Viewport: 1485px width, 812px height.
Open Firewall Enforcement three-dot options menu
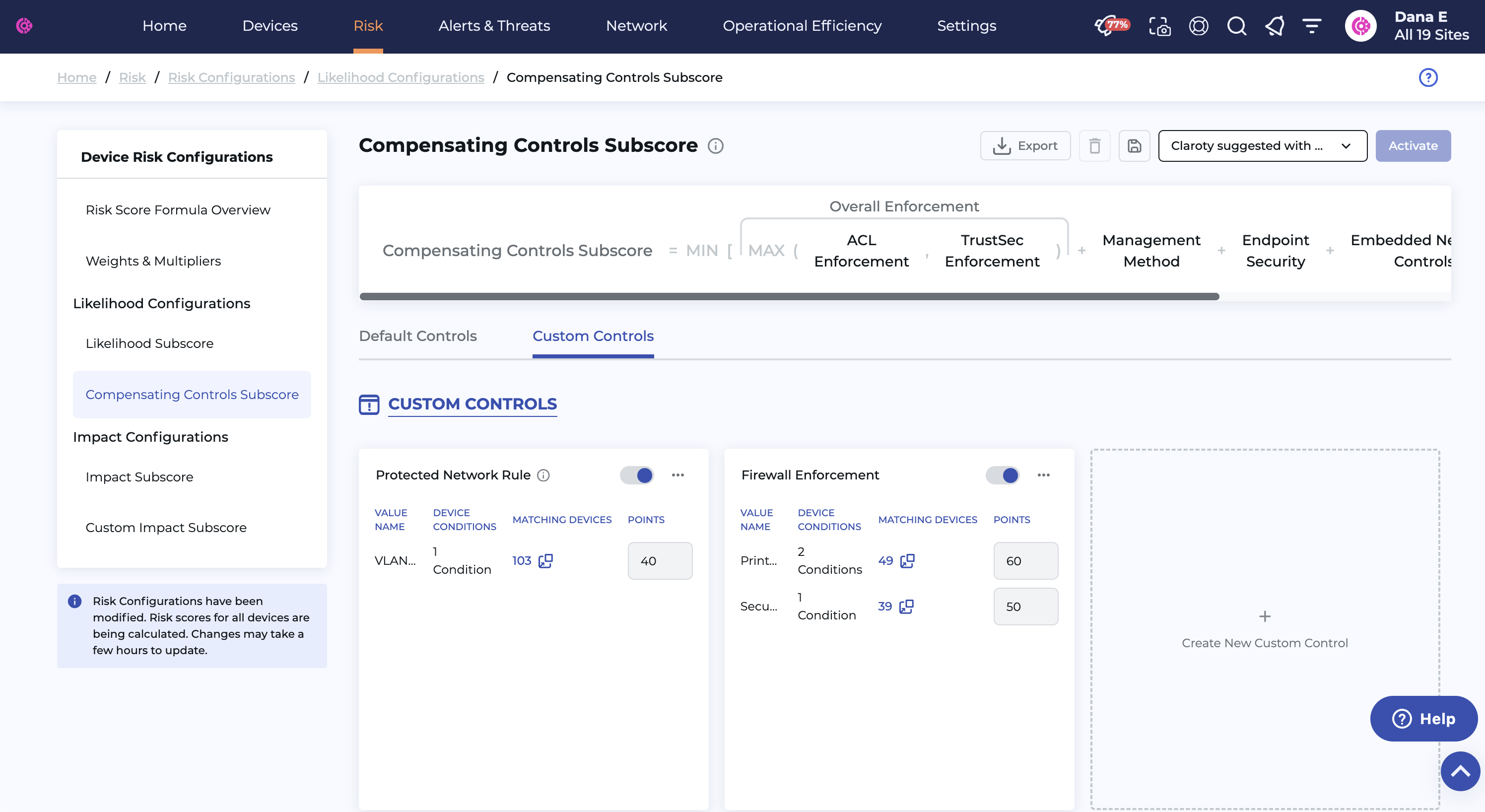pyautogui.click(x=1043, y=475)
